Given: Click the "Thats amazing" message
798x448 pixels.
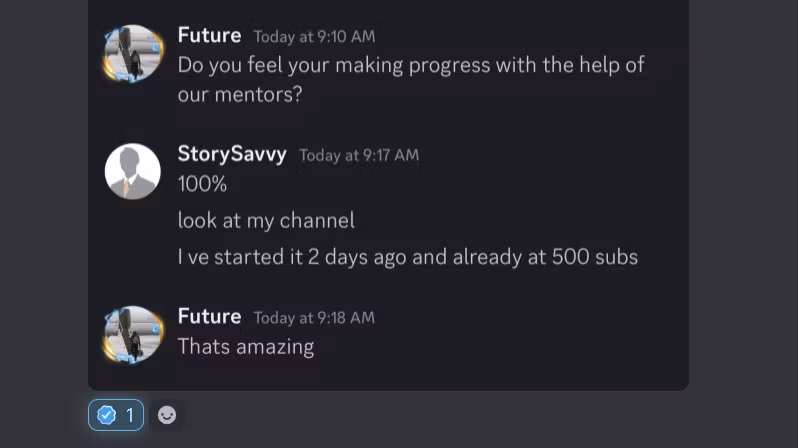Looking at the screenshot, I should 246,347.
